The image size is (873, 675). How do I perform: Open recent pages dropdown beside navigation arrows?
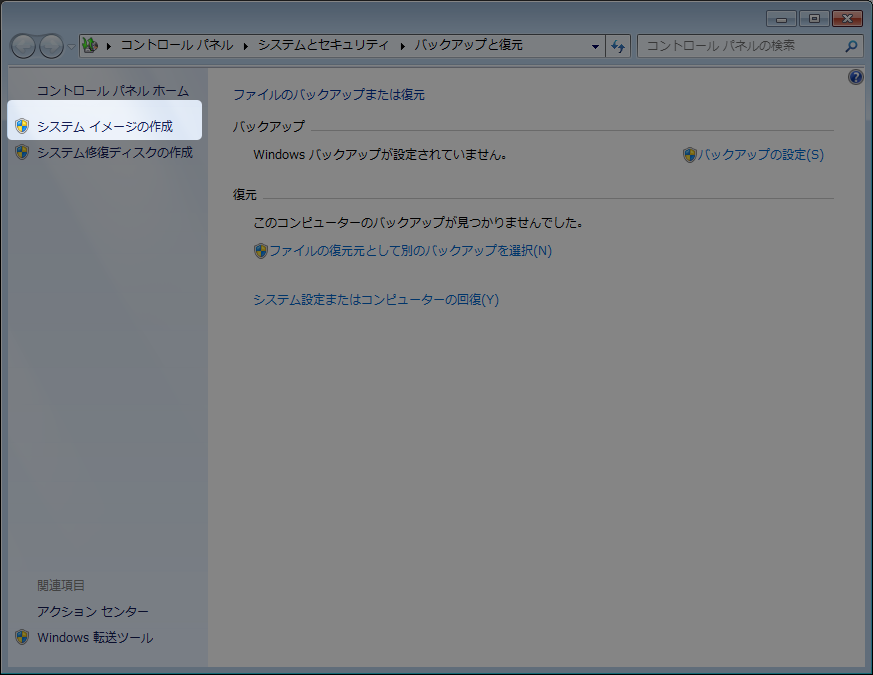[x=71, y=46]
